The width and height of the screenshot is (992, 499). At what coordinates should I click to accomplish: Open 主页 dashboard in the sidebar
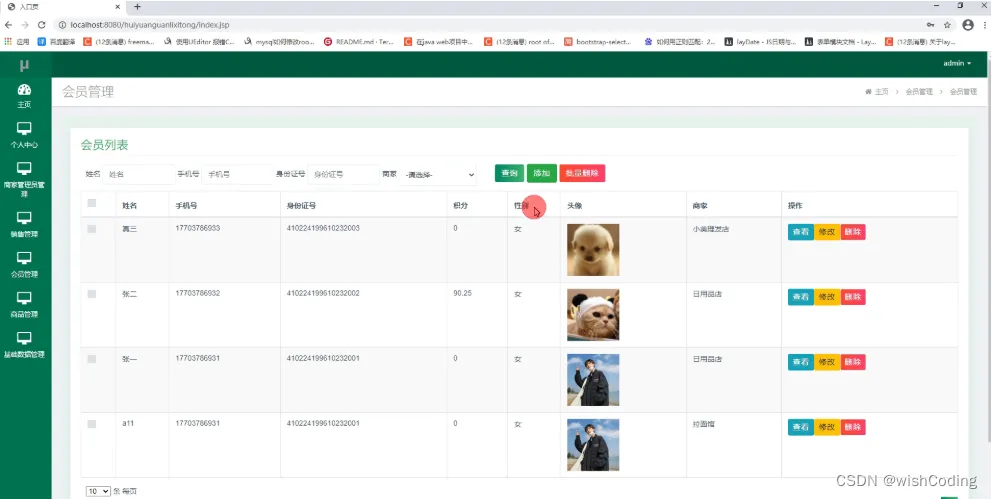(x=25, y=95)
